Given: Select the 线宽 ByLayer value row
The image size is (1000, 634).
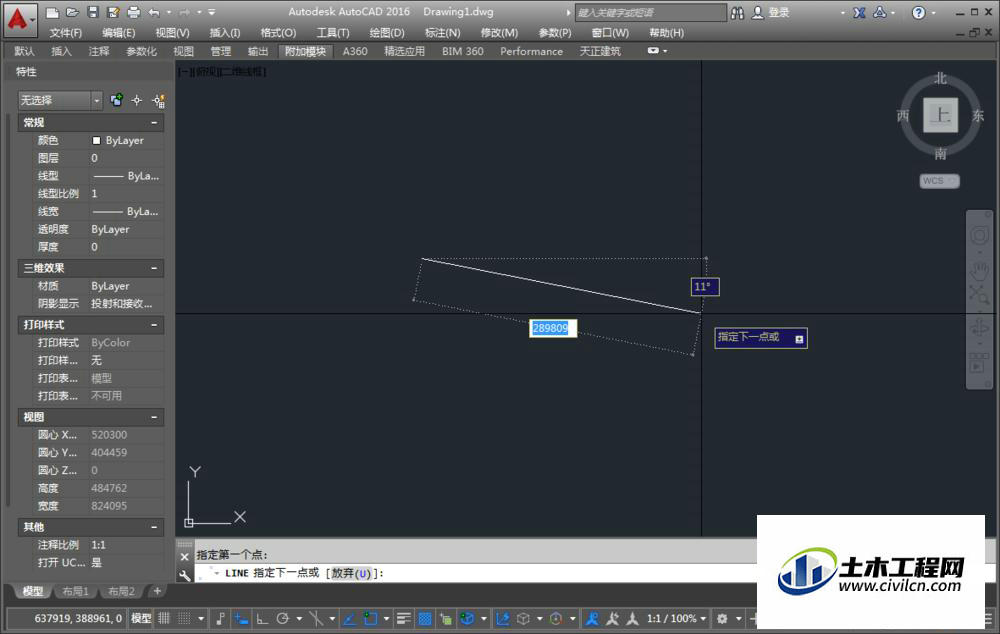Looking at the screenshot, I should click(126, 211).
